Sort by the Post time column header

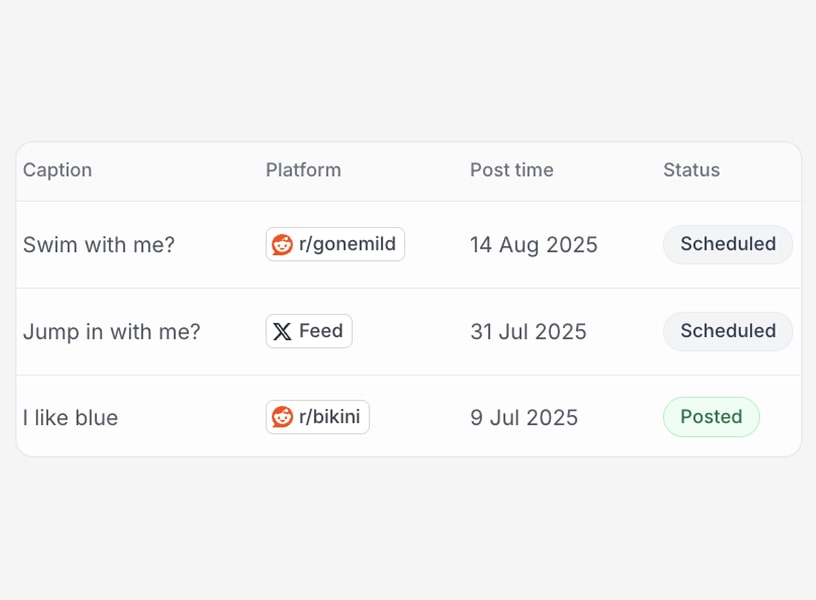click(511, 170)
